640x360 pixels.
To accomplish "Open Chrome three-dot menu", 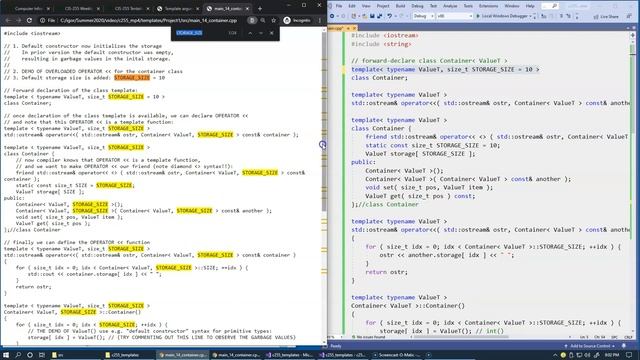I will (x=320, y=20).
